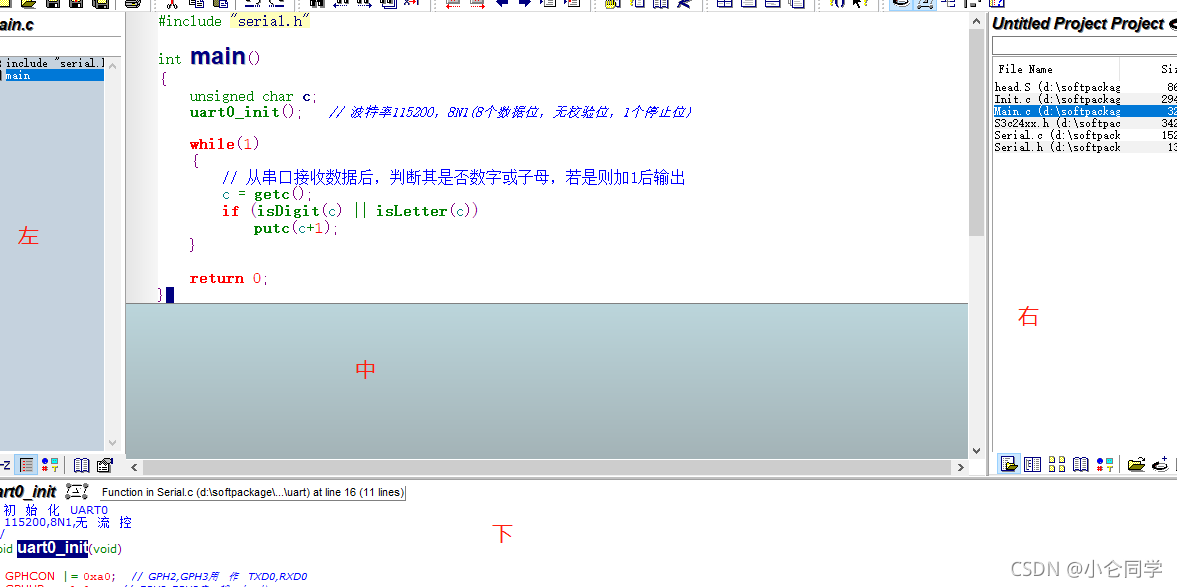Click the Open file toolbar icon
This screenshot has width=1177, height=587.
point(29,4)
